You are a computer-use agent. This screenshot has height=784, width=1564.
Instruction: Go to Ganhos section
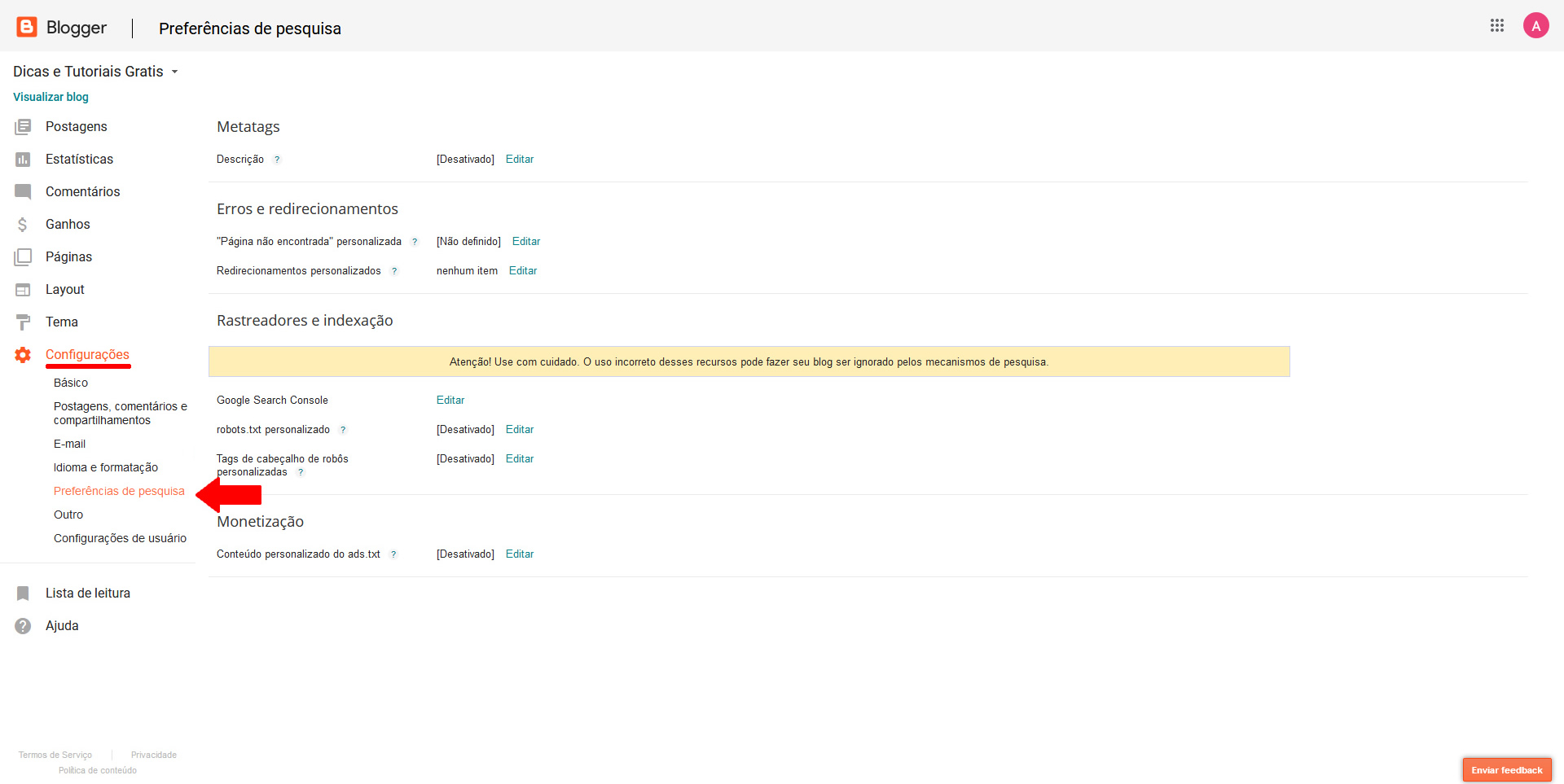point(68,224)
